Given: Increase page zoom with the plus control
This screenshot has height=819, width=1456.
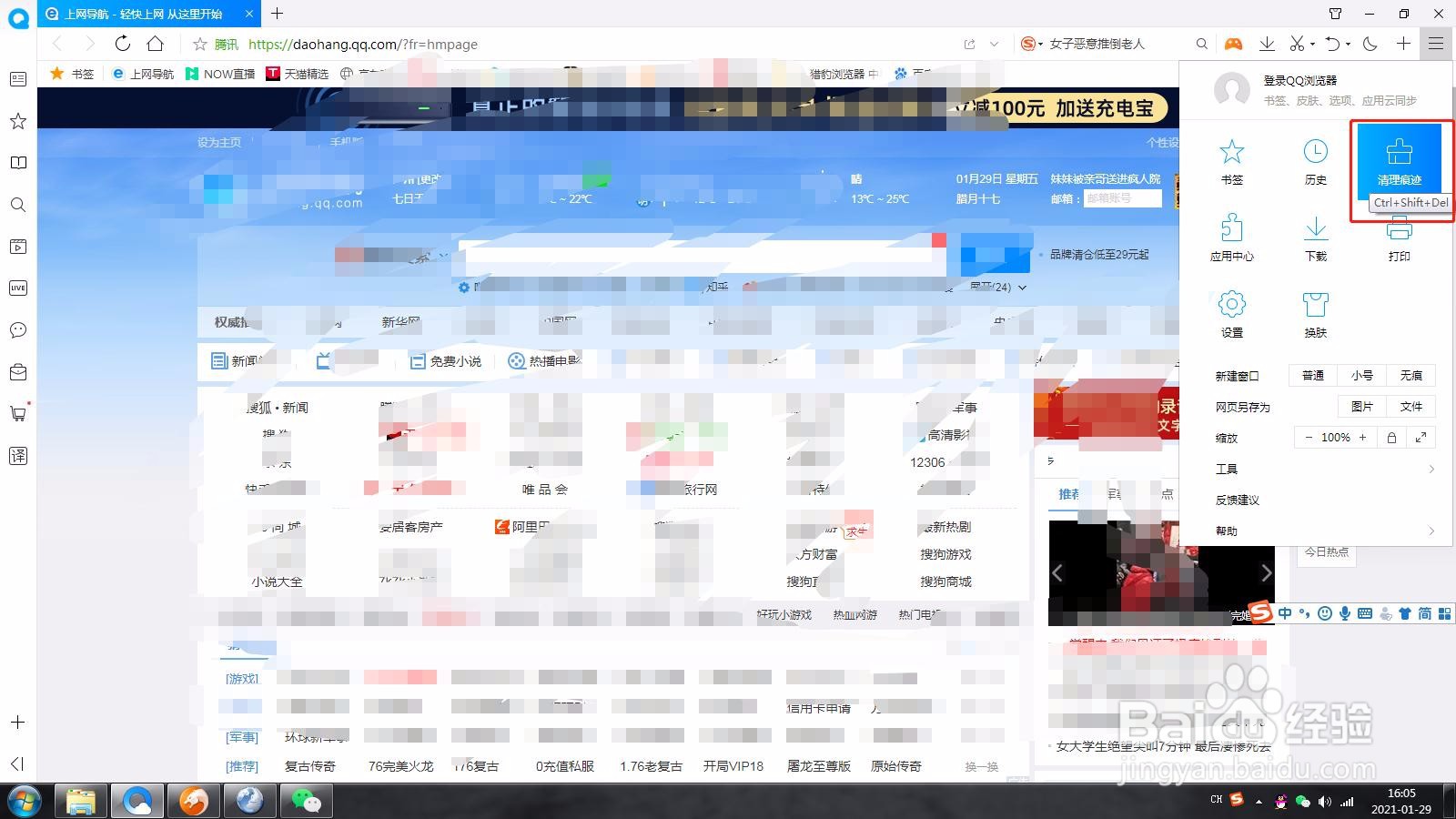Looking at the screenshot, I should 1361,437.
